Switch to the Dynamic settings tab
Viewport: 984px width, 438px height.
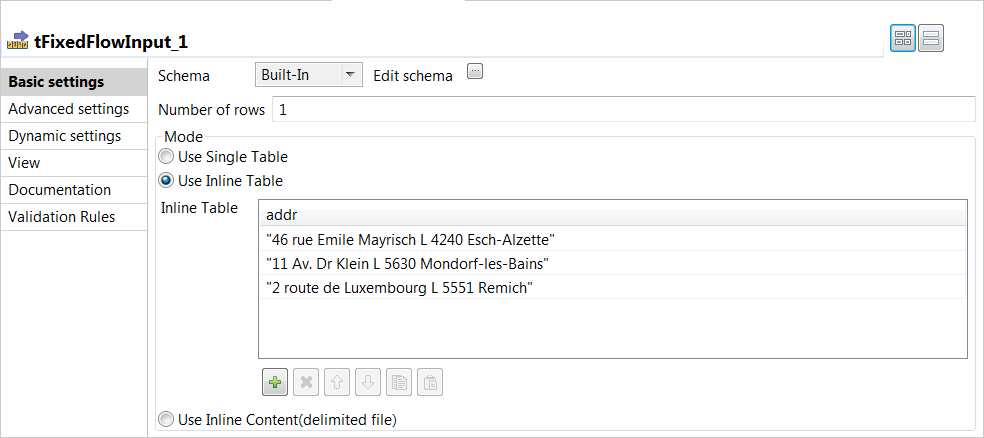(x=65, y=136)
